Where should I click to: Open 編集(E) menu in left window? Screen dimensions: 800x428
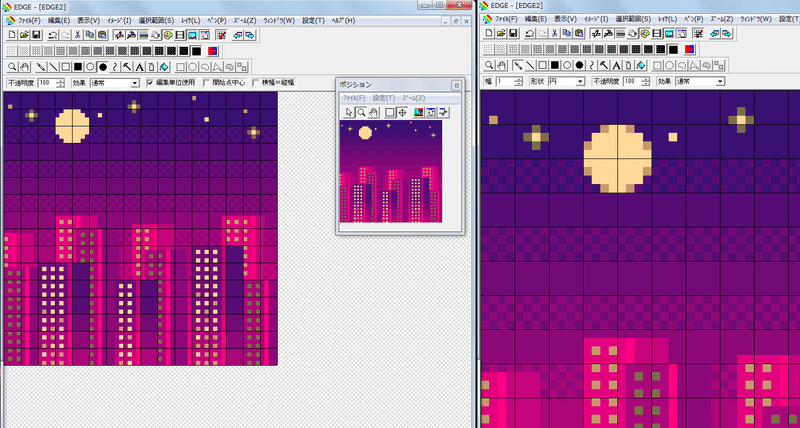(59, 21)
